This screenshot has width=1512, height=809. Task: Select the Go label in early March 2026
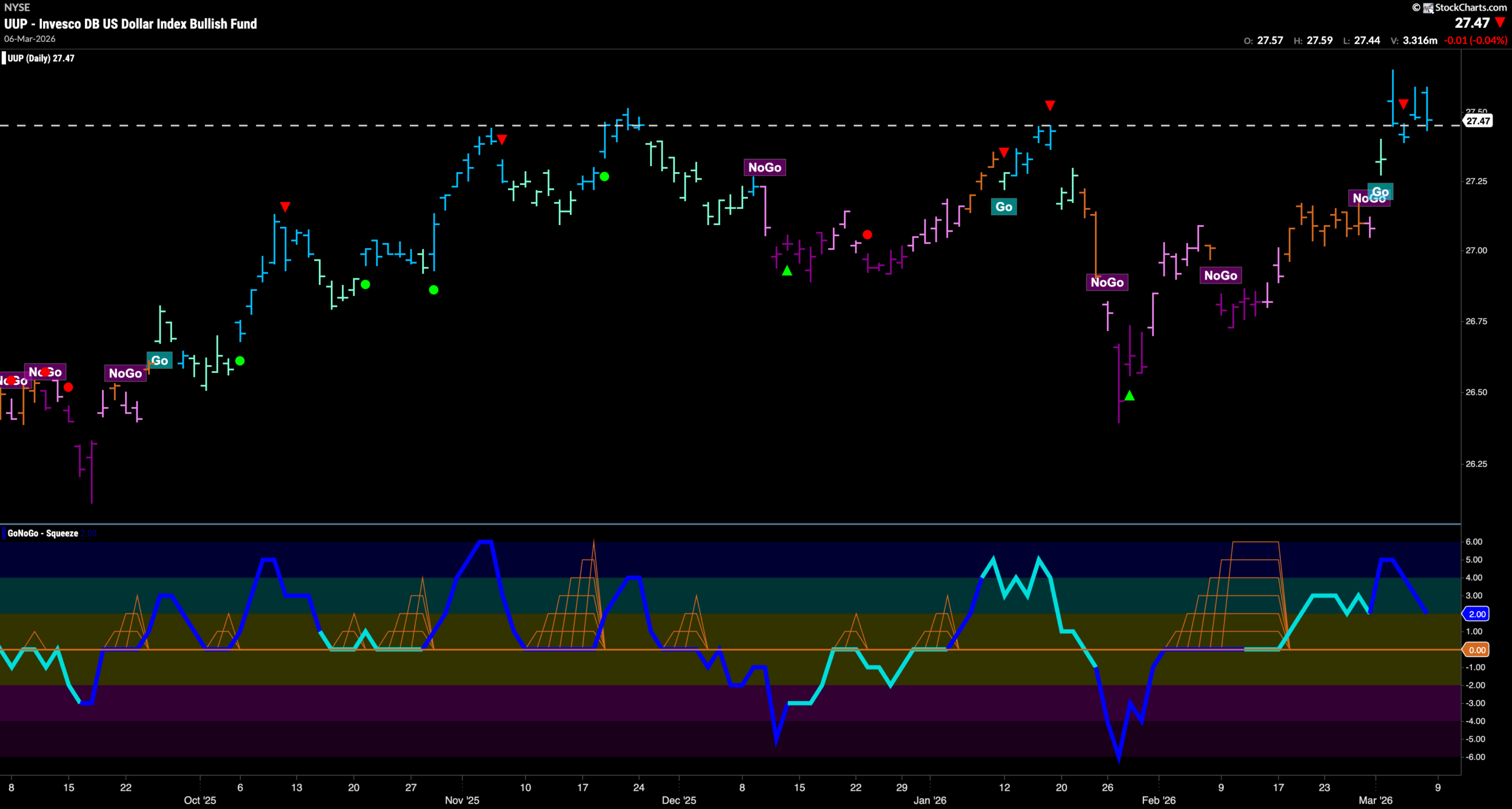coord(1381,192)
